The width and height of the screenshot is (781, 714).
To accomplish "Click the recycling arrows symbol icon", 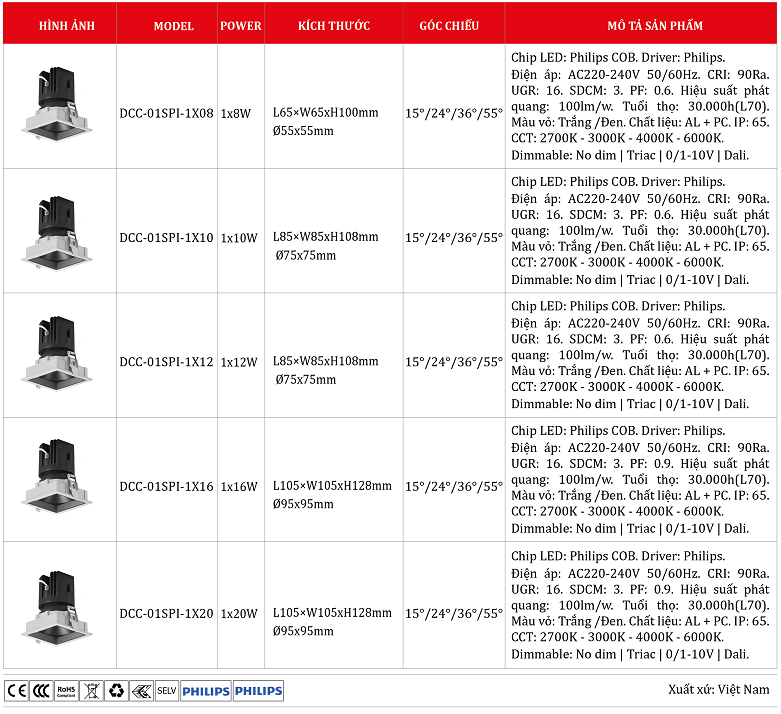I will tap(116, 691).
